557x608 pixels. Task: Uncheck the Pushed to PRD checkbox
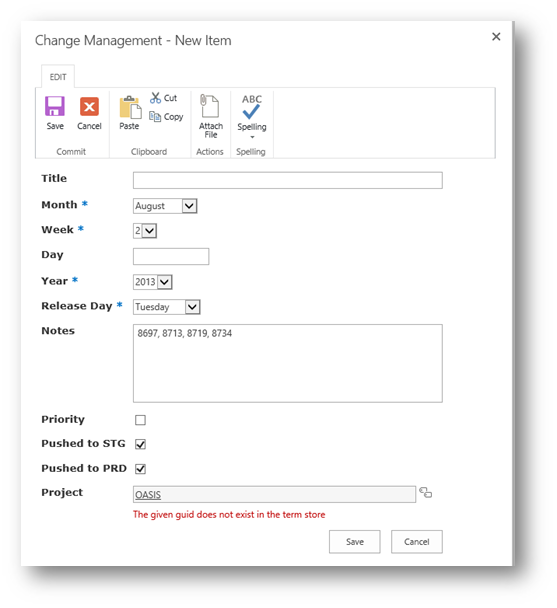tap(140, 469)
